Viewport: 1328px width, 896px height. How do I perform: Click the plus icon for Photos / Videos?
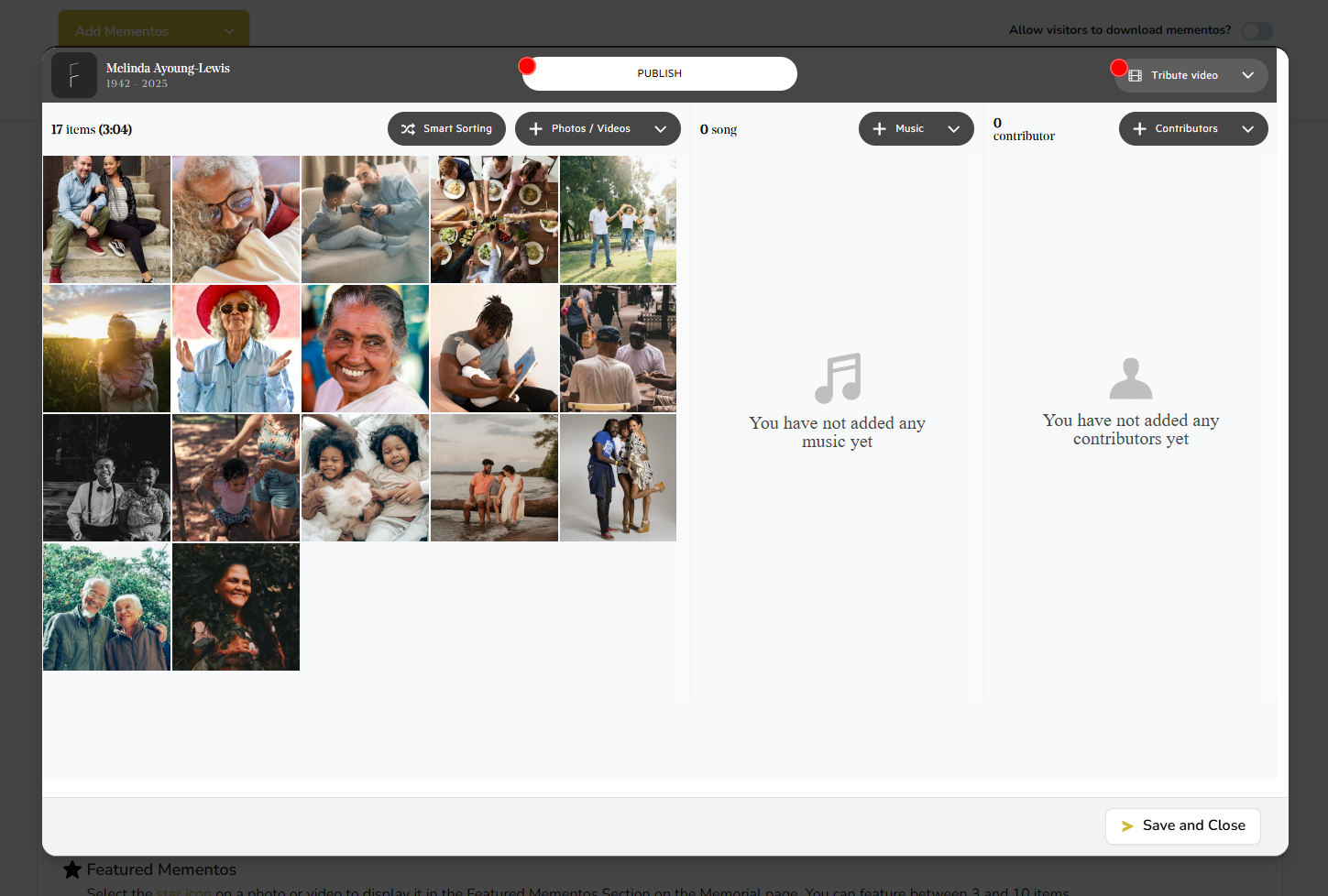536,129
